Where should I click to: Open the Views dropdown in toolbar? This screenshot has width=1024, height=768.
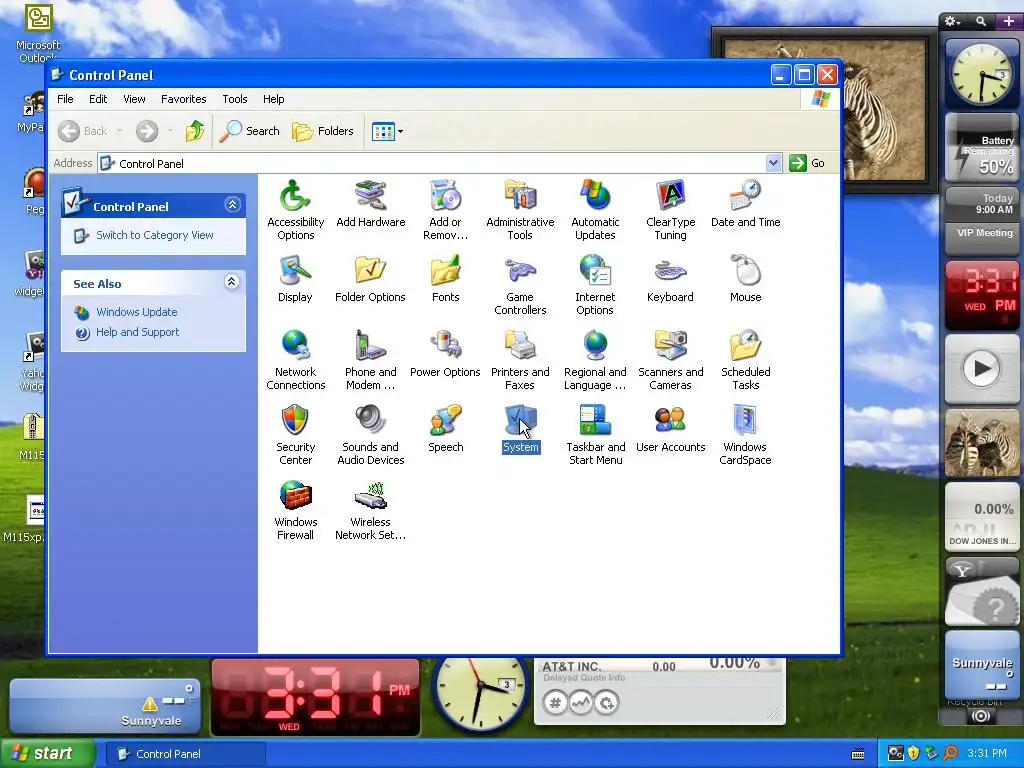pyautogui.click(x=387, y=131)
